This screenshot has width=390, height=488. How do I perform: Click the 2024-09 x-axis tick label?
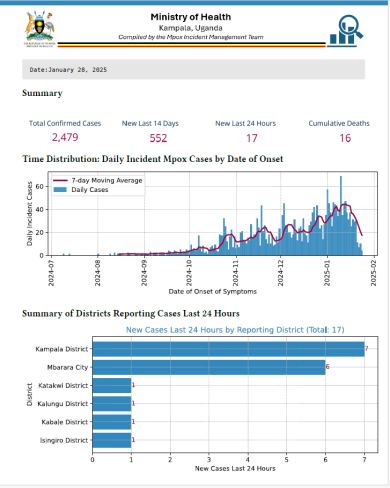tap(144, 273)
